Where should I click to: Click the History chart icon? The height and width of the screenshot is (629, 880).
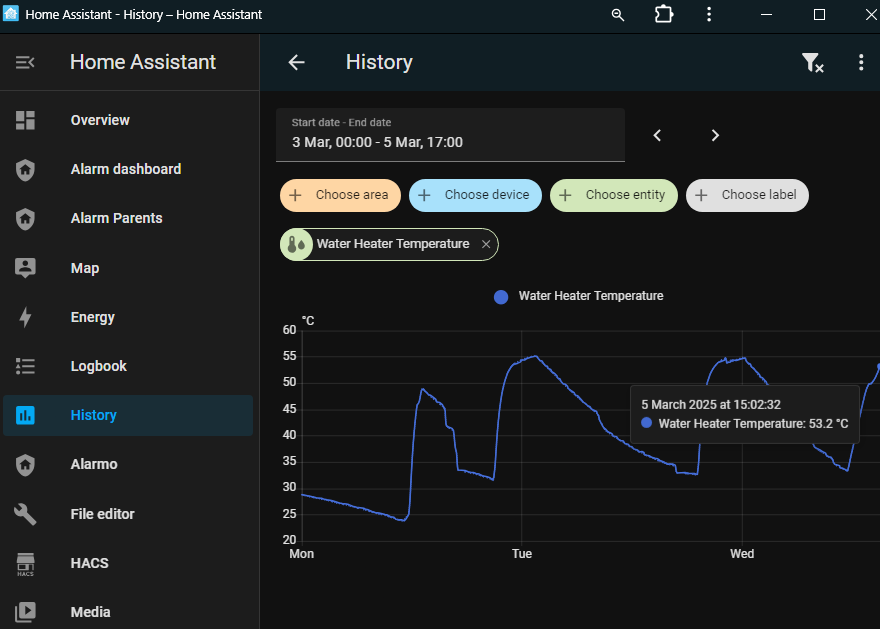[x=25, y=415]
